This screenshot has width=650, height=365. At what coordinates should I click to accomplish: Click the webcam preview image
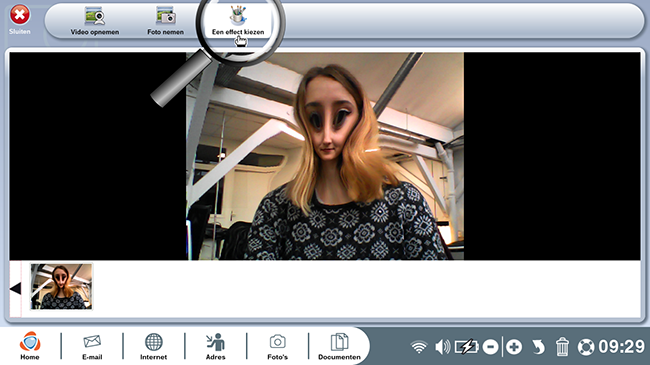tap(325, 156)
